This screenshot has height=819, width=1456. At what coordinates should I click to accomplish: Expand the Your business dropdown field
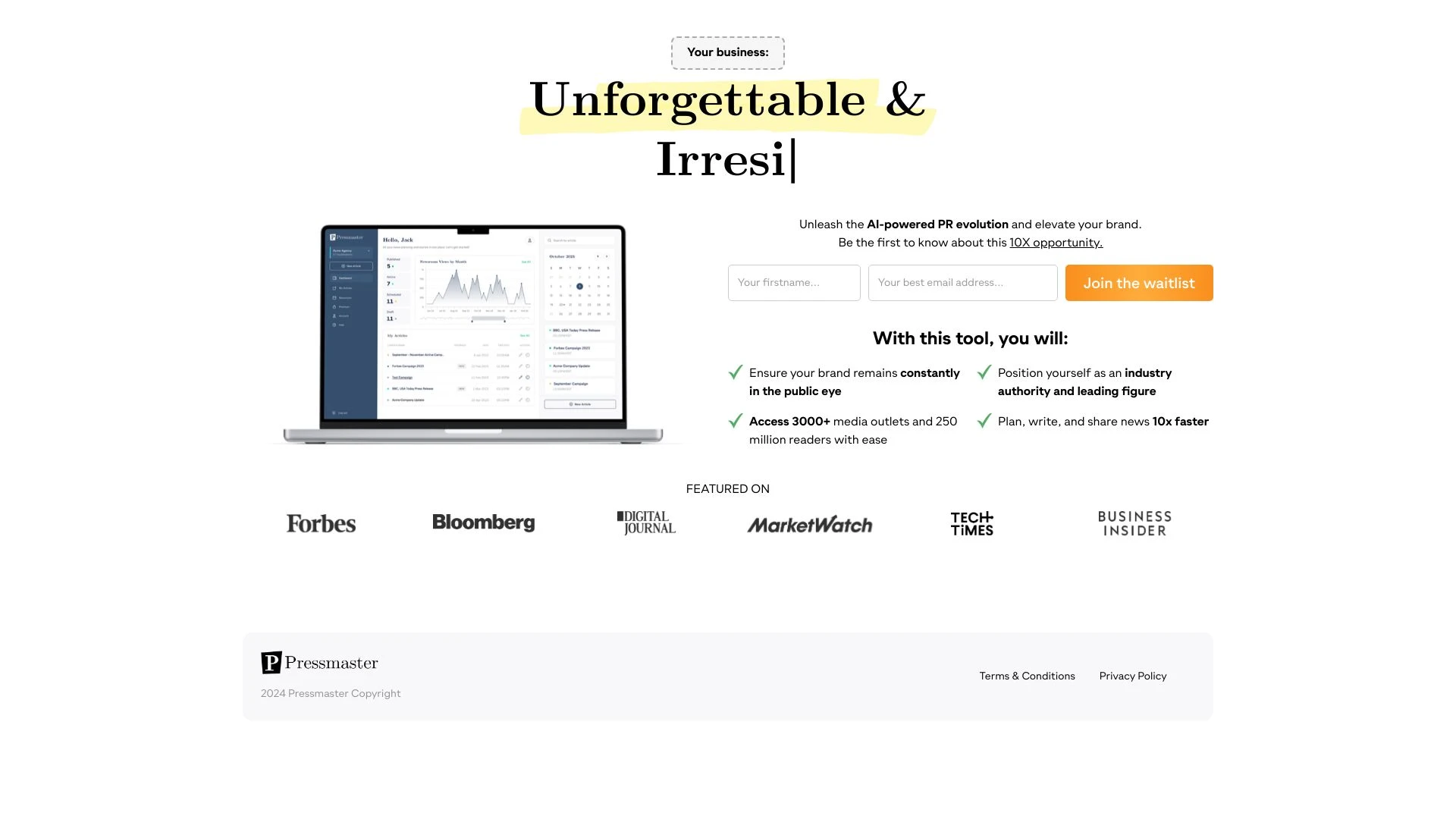(x=727, y=52)
